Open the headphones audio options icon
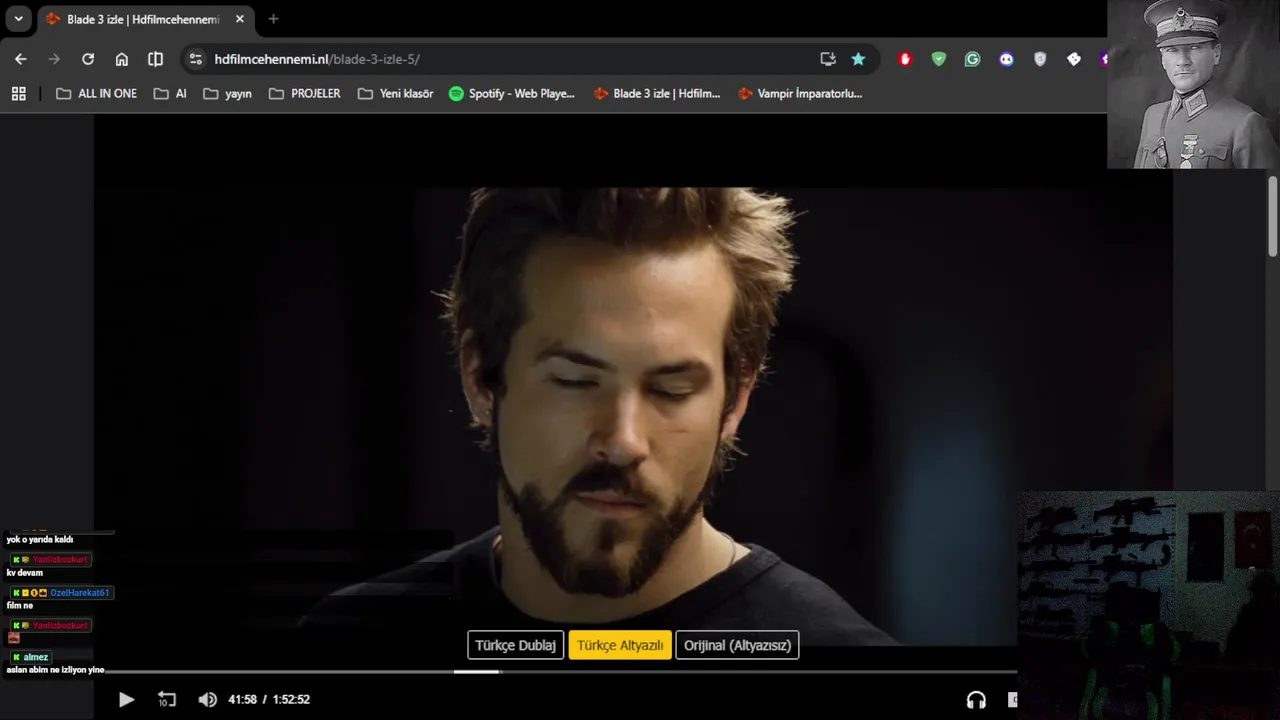This screenshot has height=720, width=1280. pyautogui.click(x=976, y=700)
